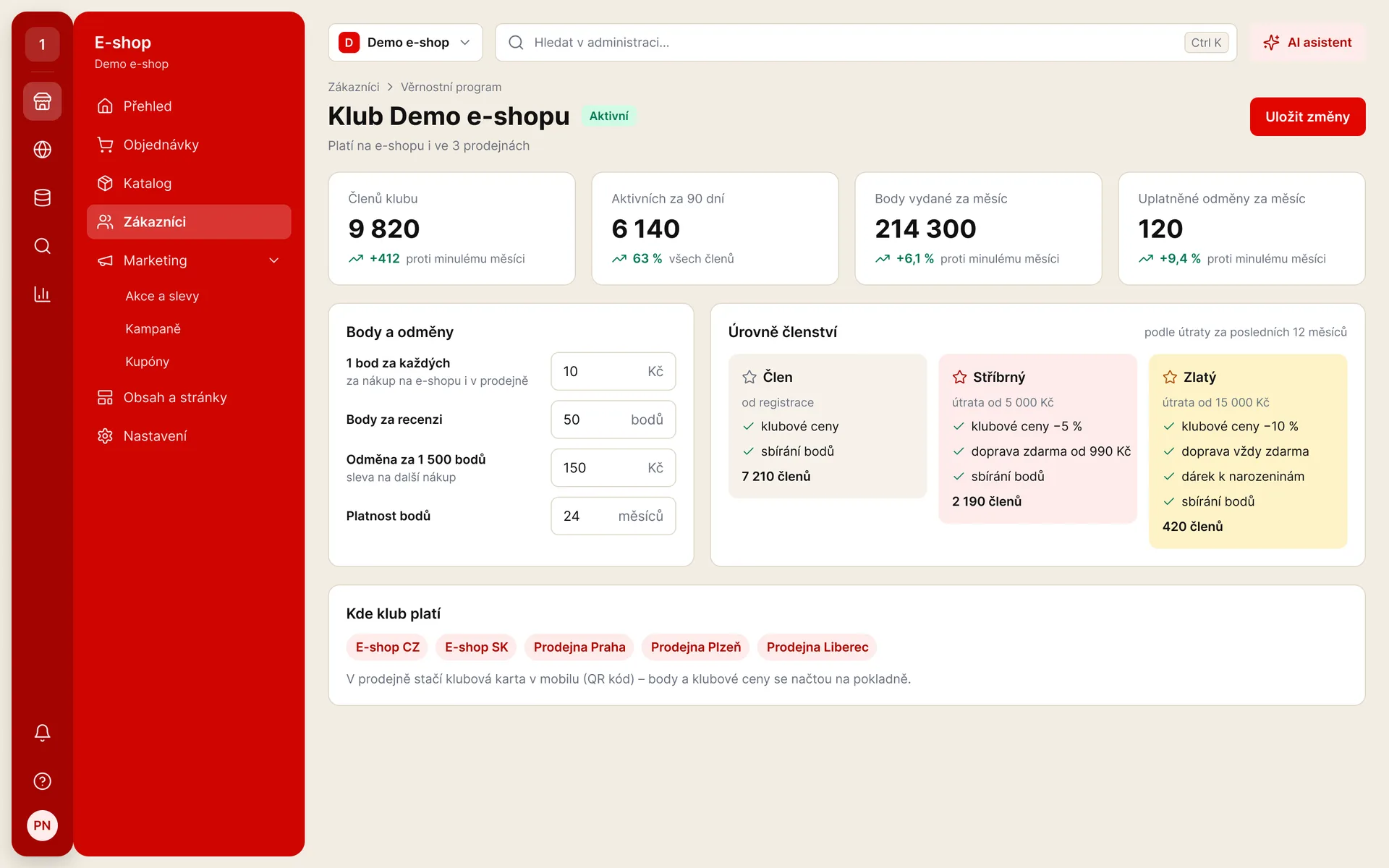The image size is (1389, 868).
Task: Open the bar chart statistics icon
Action: (42, 294)
